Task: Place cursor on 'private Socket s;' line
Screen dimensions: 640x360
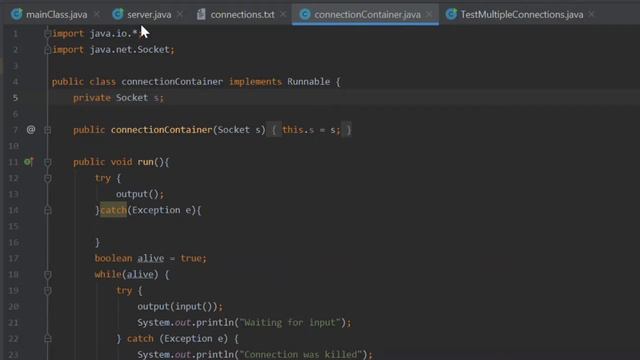Action: tap(118, 98)
